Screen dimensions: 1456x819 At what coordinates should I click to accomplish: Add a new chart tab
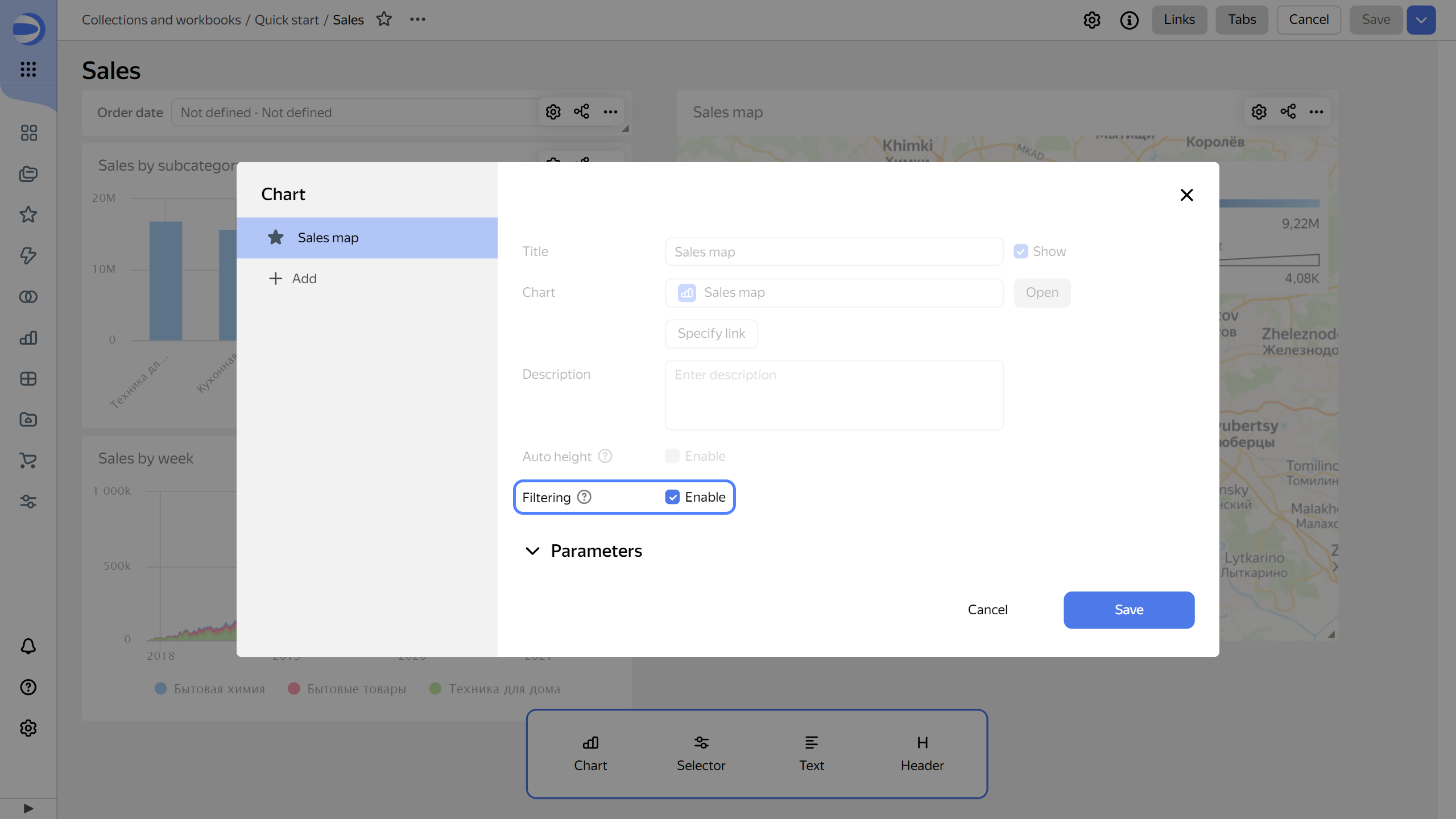click(293, 279)
